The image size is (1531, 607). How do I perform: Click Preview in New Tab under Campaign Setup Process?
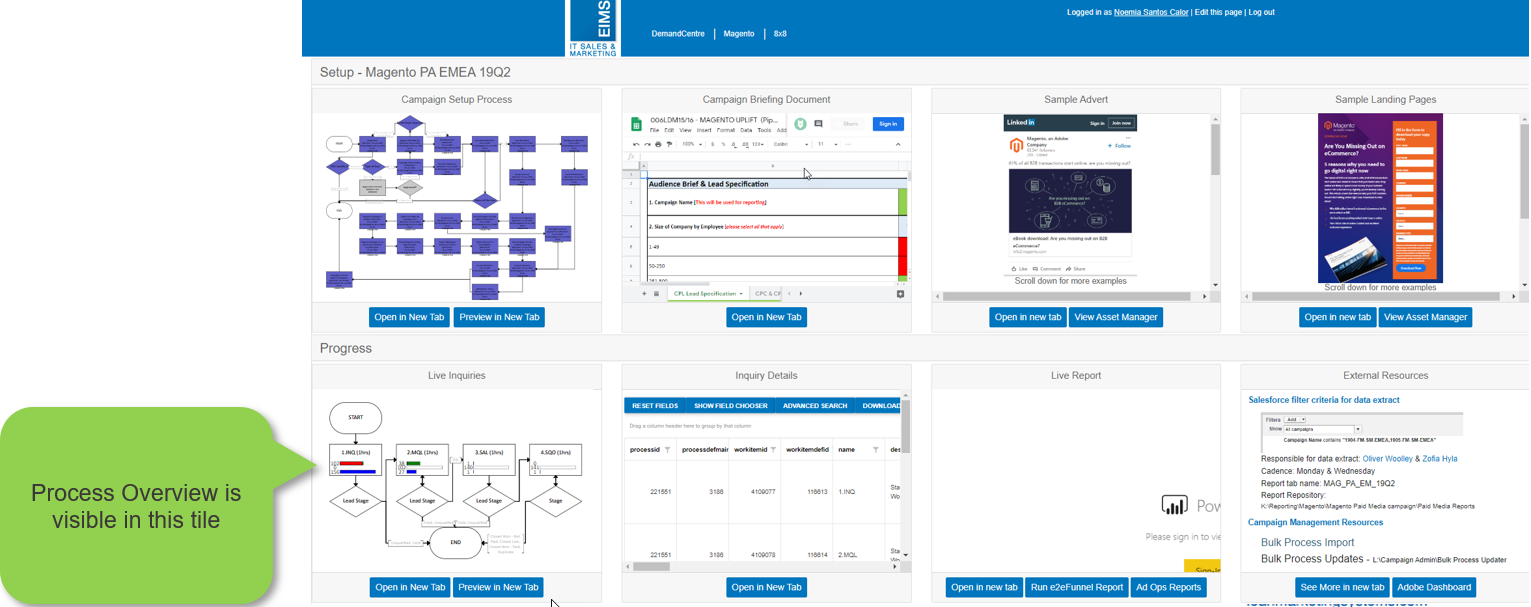(x=499, y=317)
